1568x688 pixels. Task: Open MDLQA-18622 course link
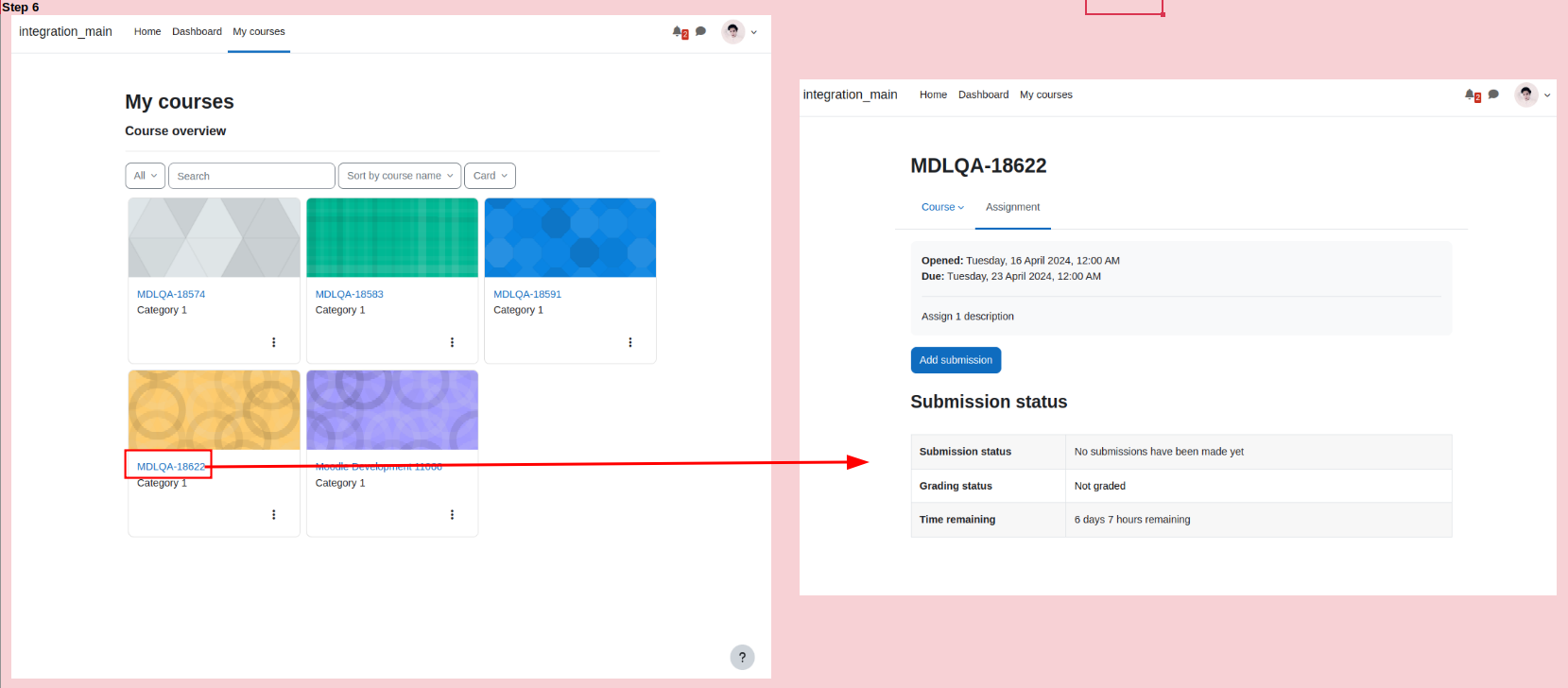[x=171, y=466]
